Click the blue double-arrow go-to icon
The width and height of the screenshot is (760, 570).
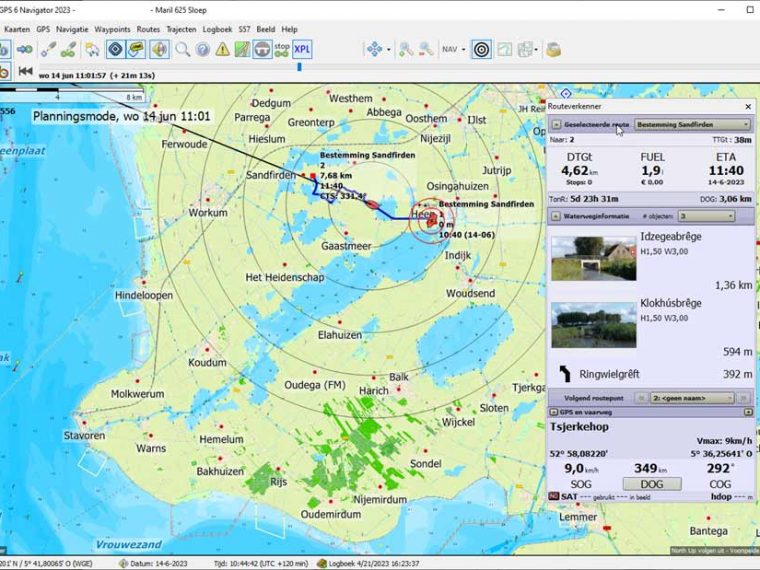(25, 49)
